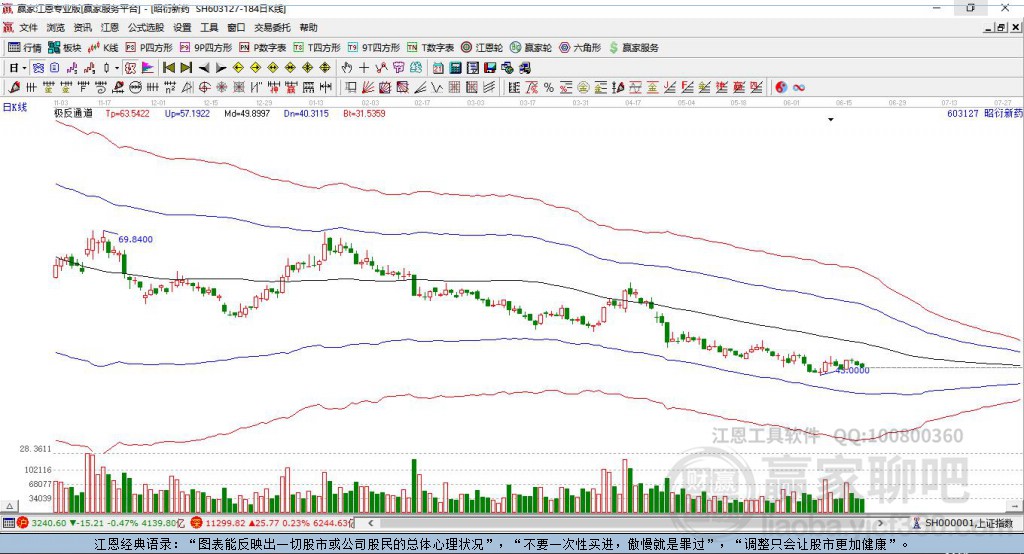Open 赢家服务 with dollar icon
This screenshot has height=554, width=1024.
coord(633,48)
